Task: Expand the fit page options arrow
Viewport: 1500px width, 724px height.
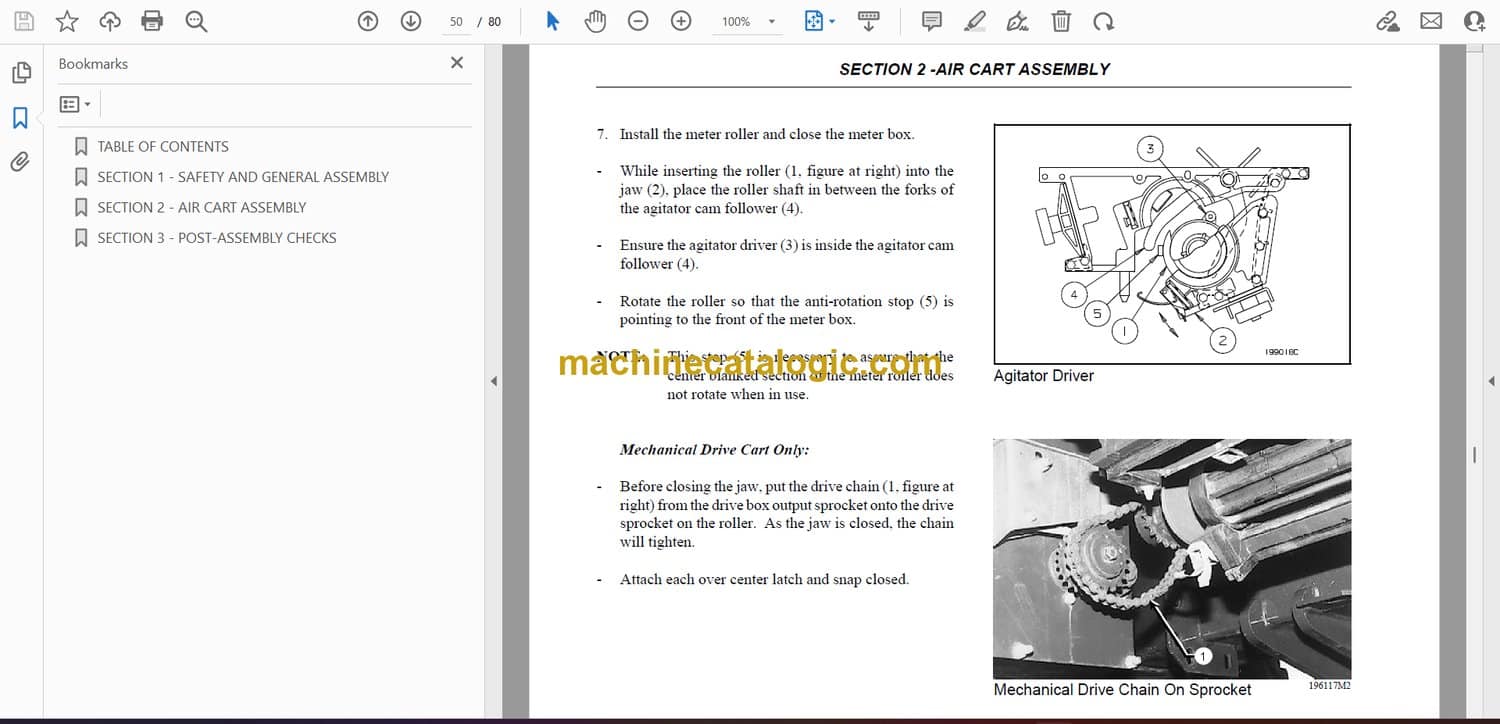Action: pos(832,21)
